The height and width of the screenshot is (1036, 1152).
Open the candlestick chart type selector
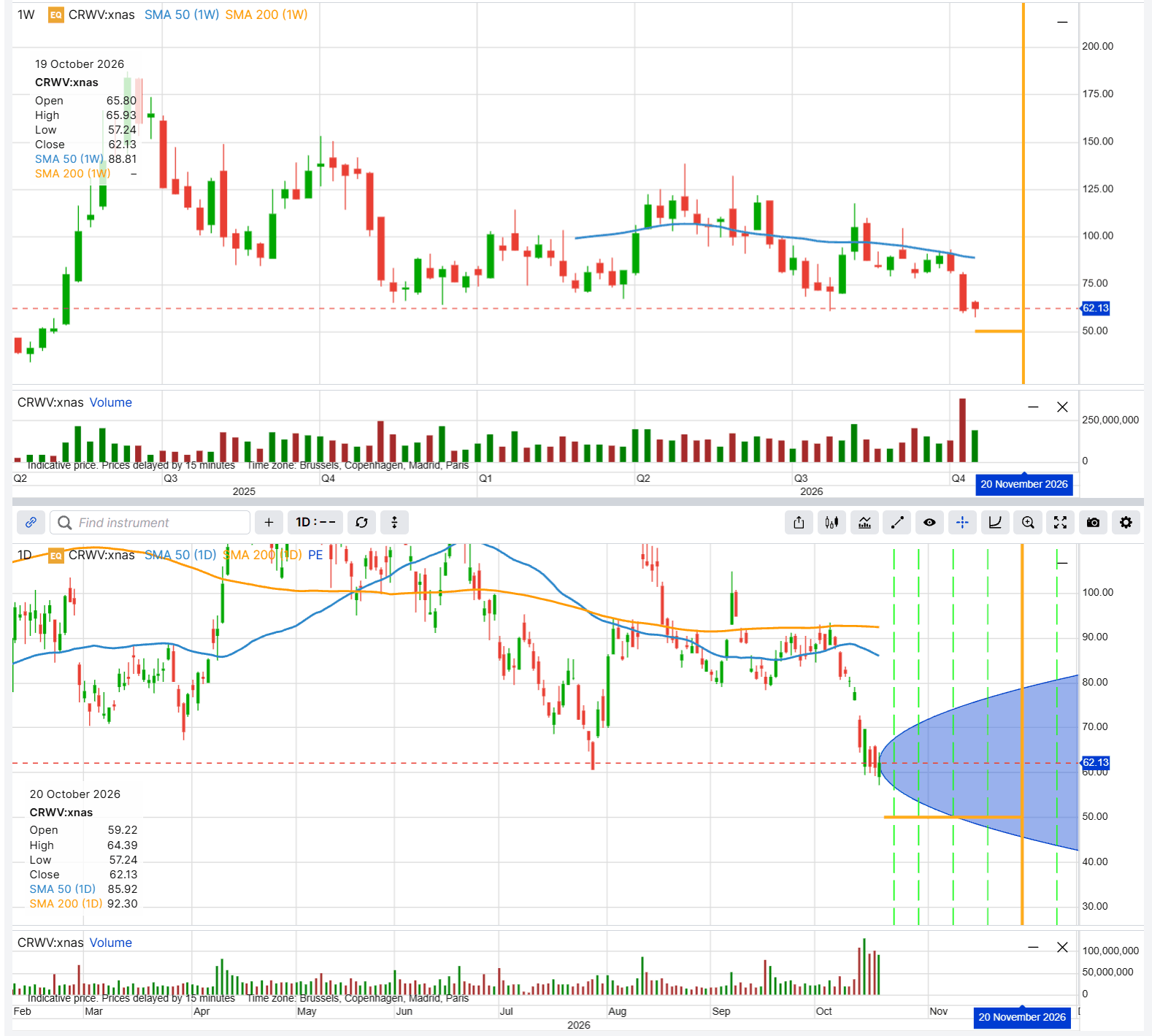832,523
